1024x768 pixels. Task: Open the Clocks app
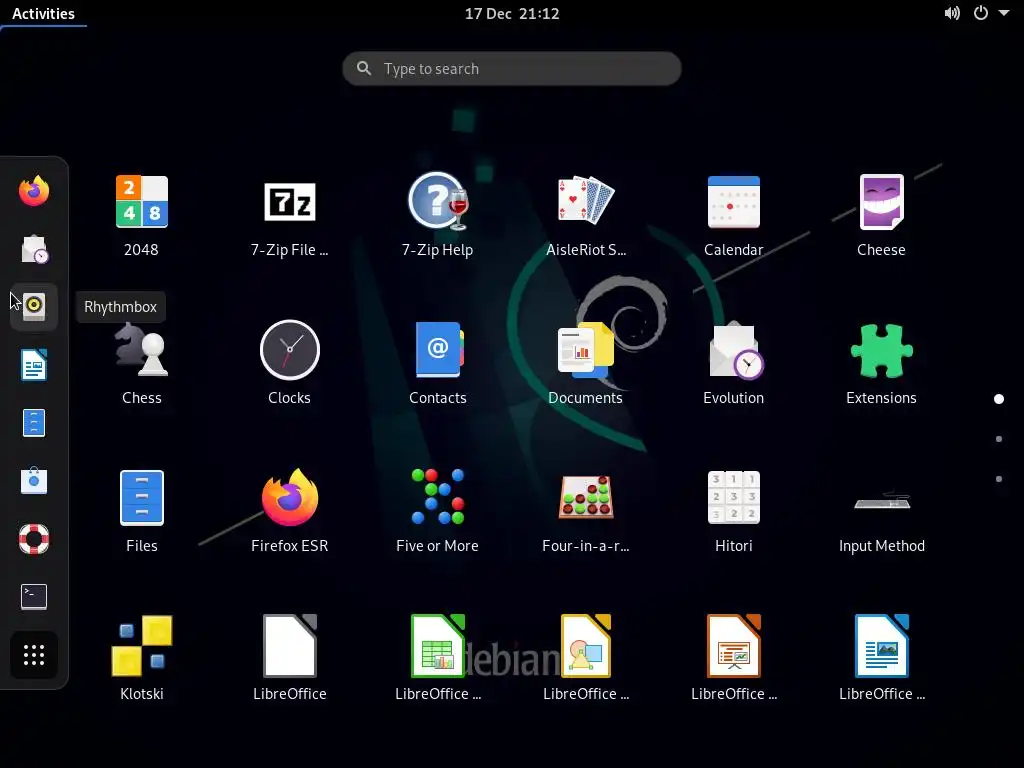click(x=289, y=350)
